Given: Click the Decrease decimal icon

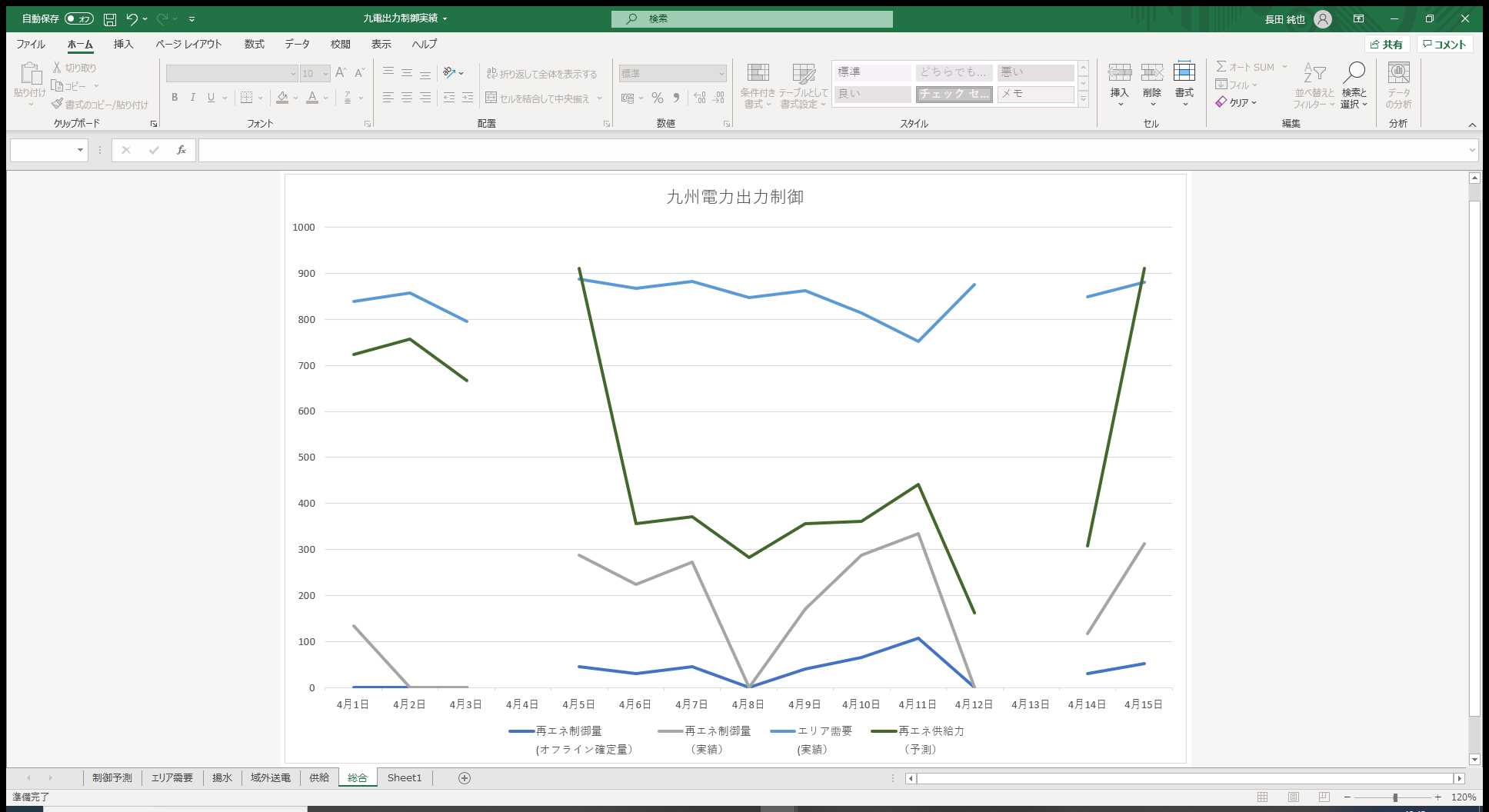Looking at the screenshot, I should [x=718, y=98].
